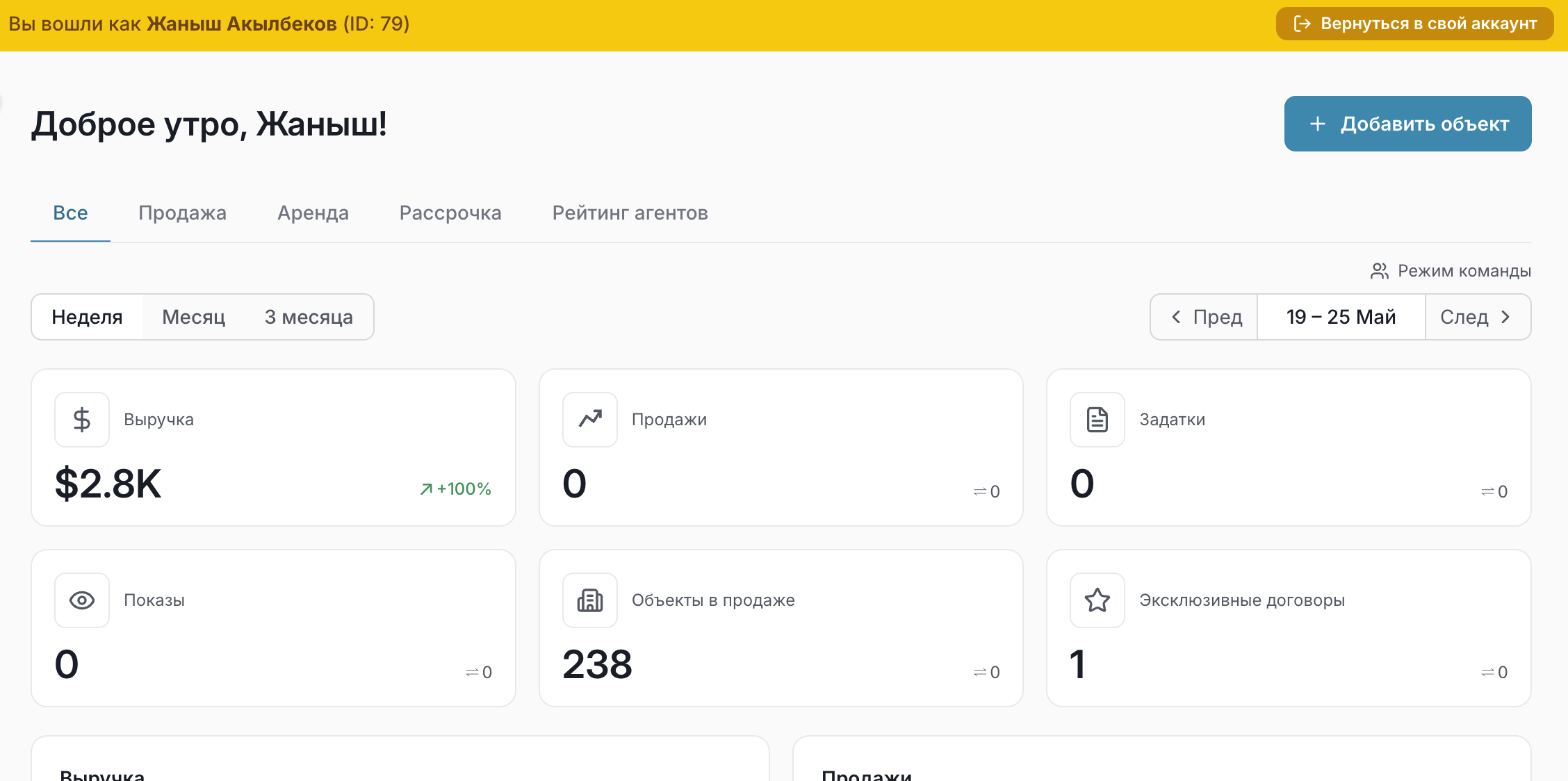Select the Неделя period option
Image resolution: width=1568 pixels, height=781 pixels.
tap(87, 317)
